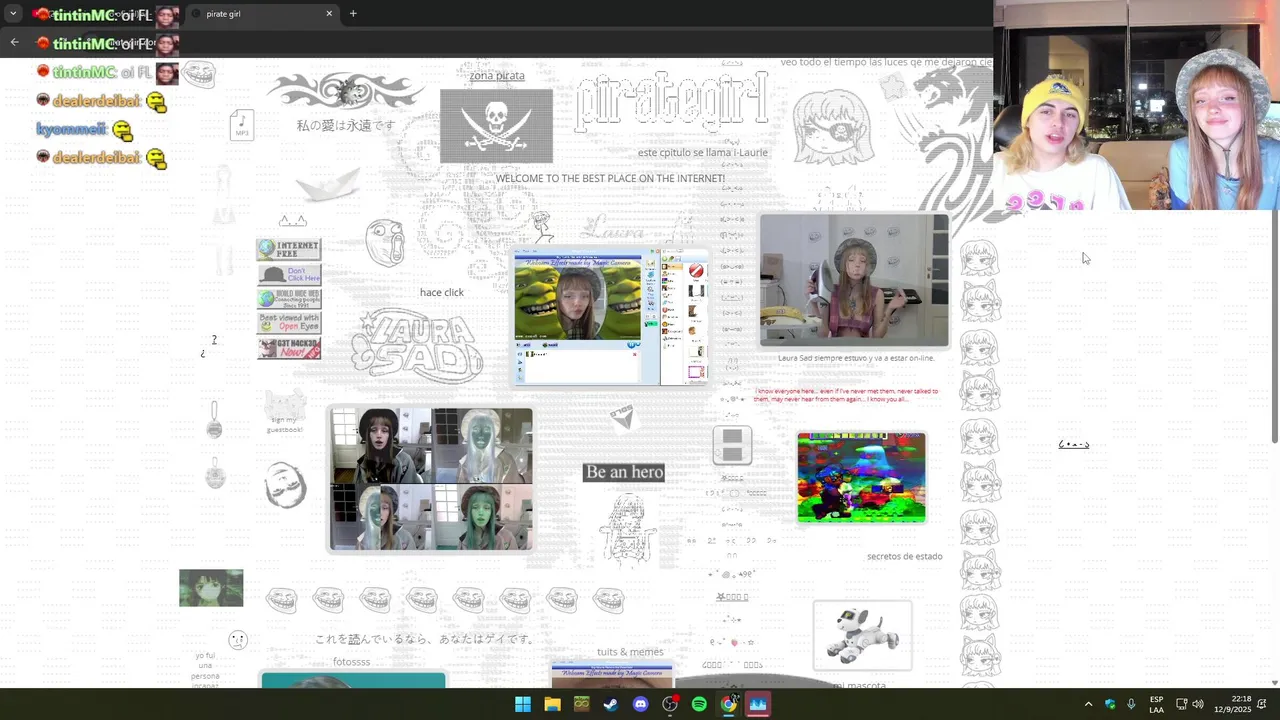Open the volume tray icon

coord(1198,704)
